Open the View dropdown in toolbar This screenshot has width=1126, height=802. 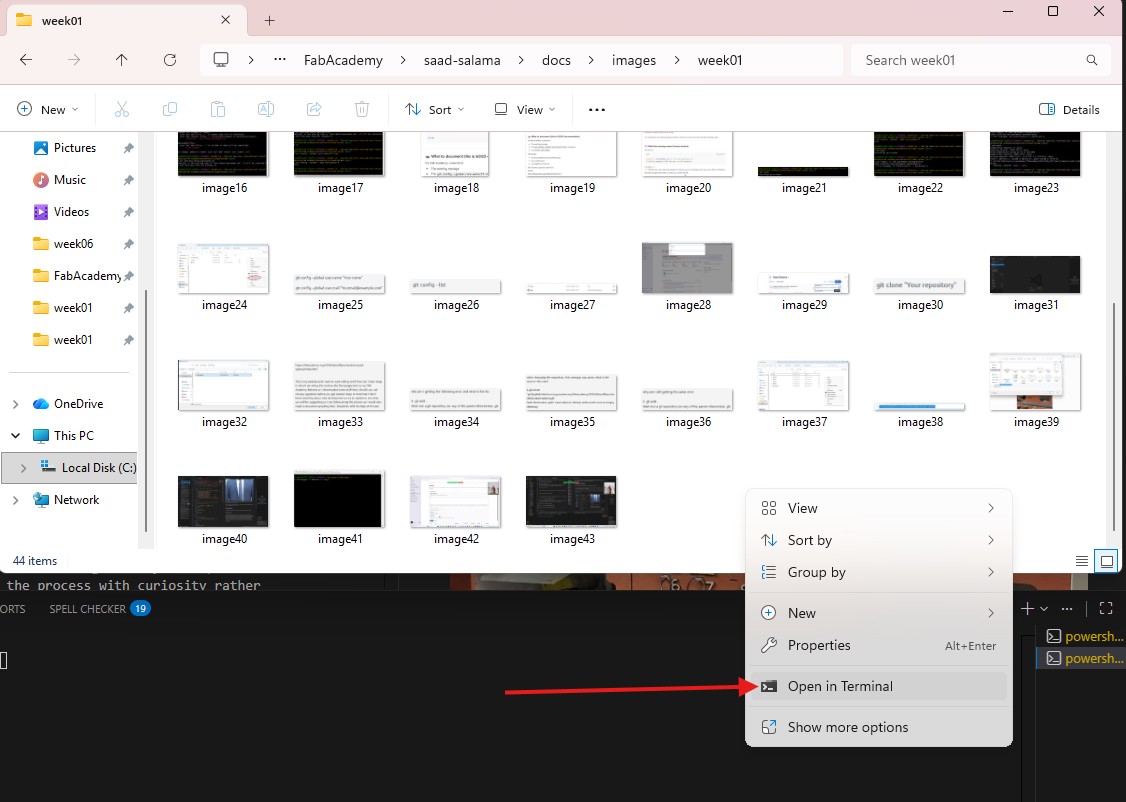525,109
